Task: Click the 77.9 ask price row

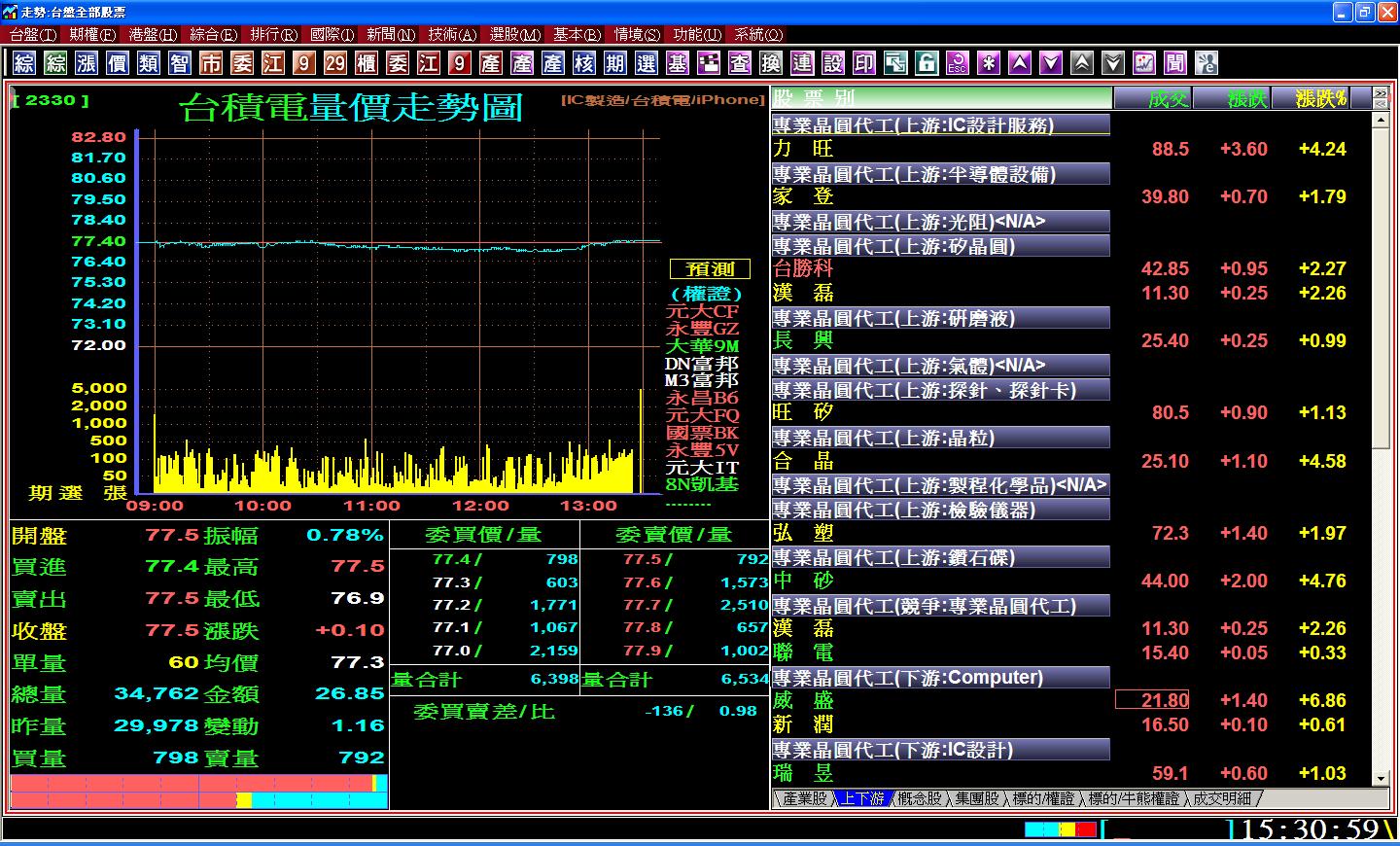Action: (x=675, y=651)
